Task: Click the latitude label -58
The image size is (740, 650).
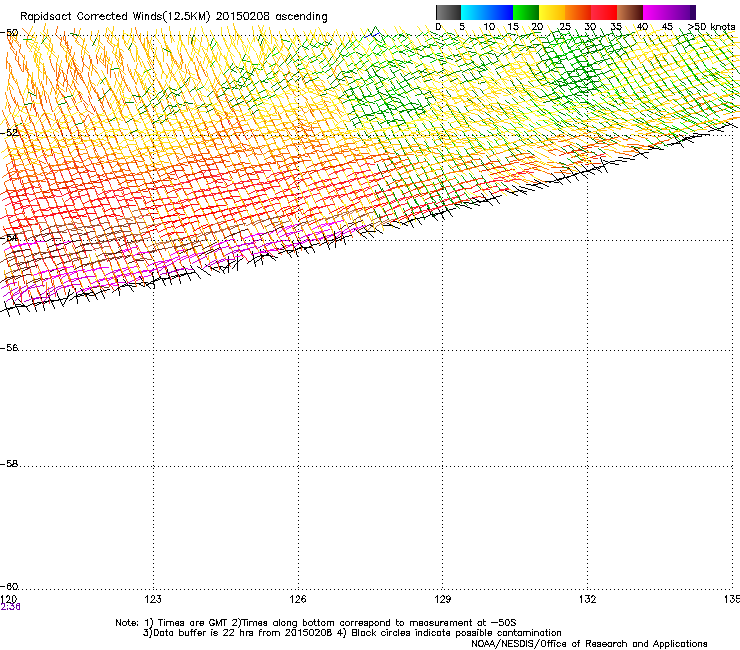Action: coord(9,464)
